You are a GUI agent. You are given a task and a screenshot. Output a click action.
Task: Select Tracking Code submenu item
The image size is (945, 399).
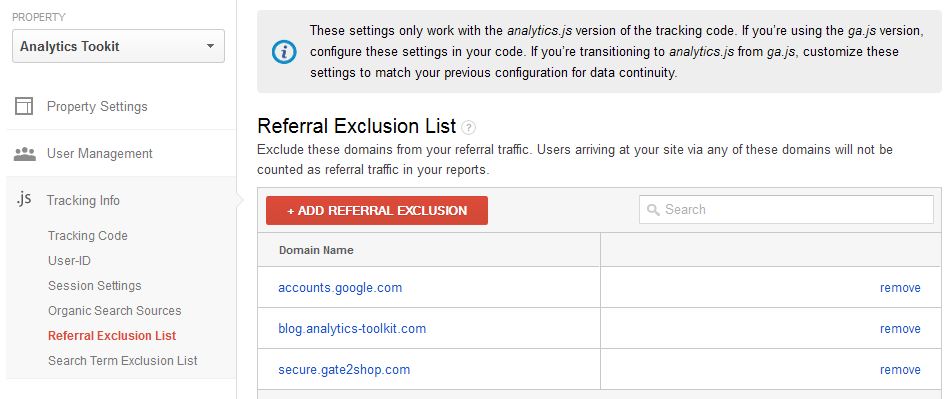(x=88, y=236)
